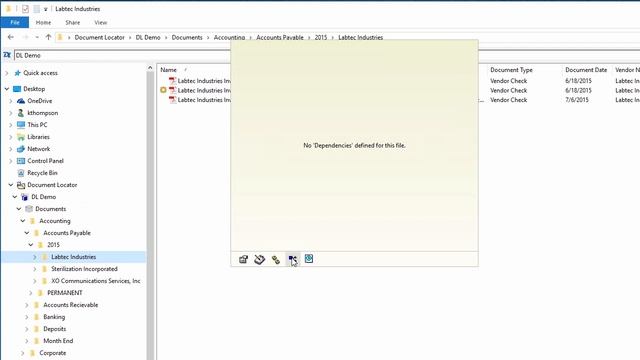Select the Desktop icon in navigation tree
The height and width of the screenshot is (360, 640).
(17, 89)
